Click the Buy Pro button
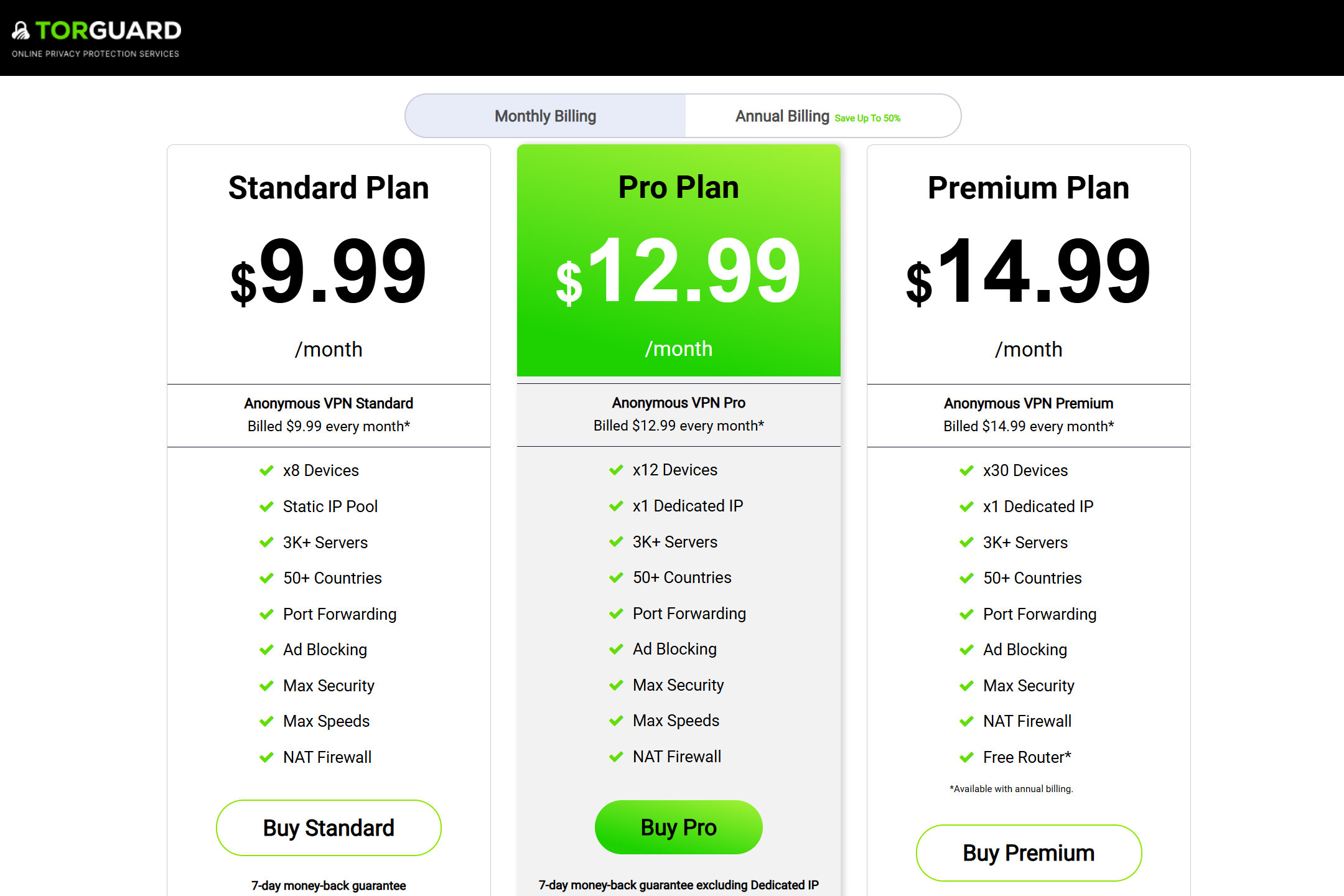 click(x=679, y=826)
